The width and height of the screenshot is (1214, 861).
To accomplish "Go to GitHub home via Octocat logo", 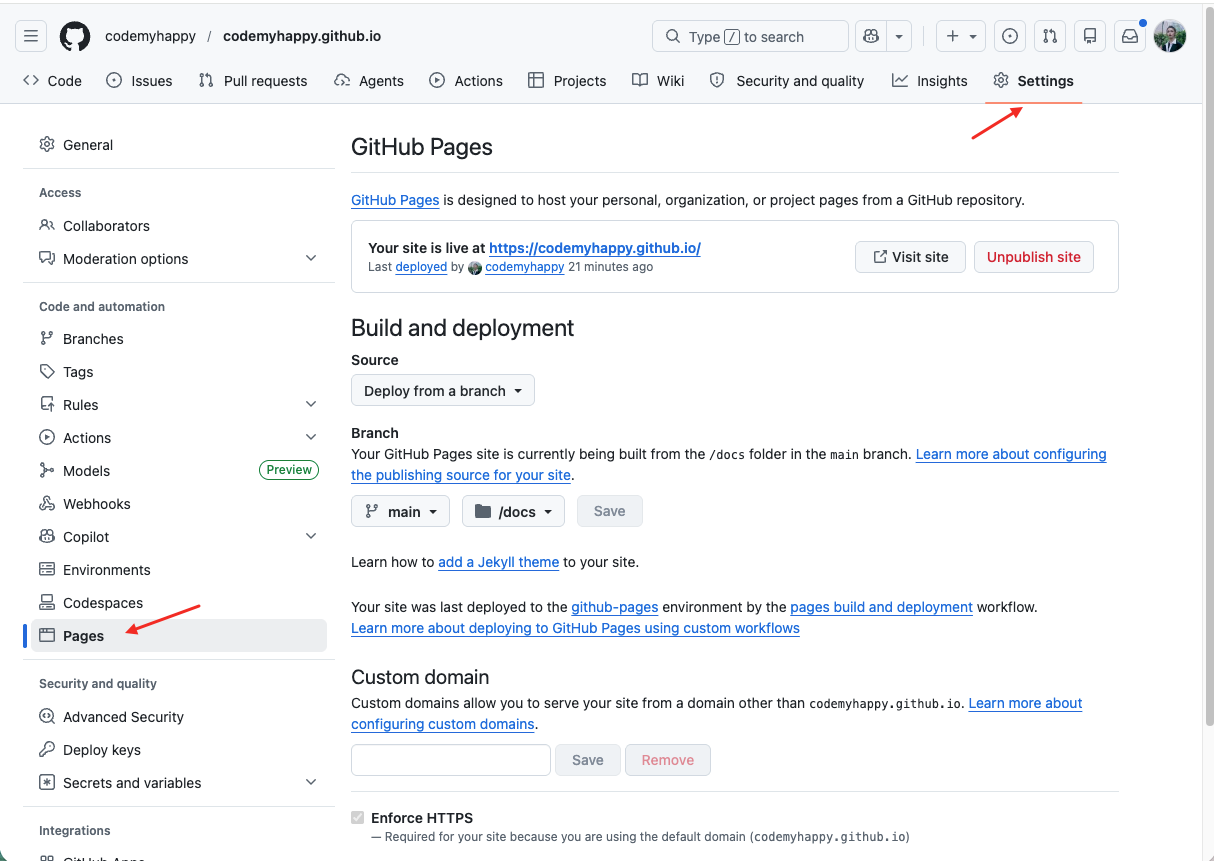I will coord(75,36).
